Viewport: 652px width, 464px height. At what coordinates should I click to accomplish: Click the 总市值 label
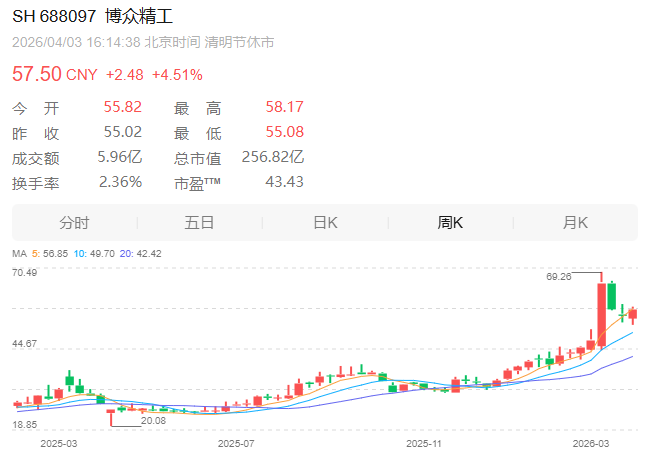(198, 158)
